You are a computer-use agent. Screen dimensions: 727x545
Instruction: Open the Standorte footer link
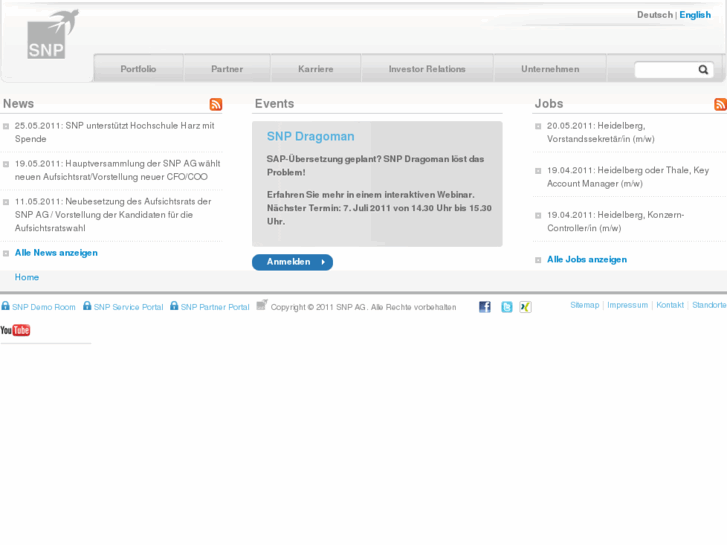click(x=709, y=305)
